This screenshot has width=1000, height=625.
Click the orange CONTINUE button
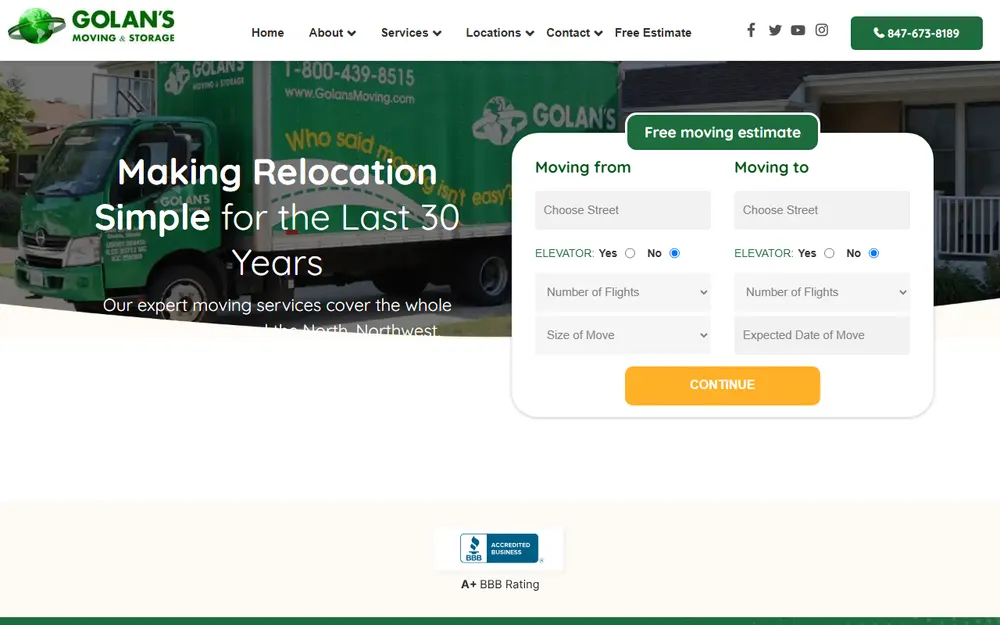pyautogui.click(x=723, y=385)
